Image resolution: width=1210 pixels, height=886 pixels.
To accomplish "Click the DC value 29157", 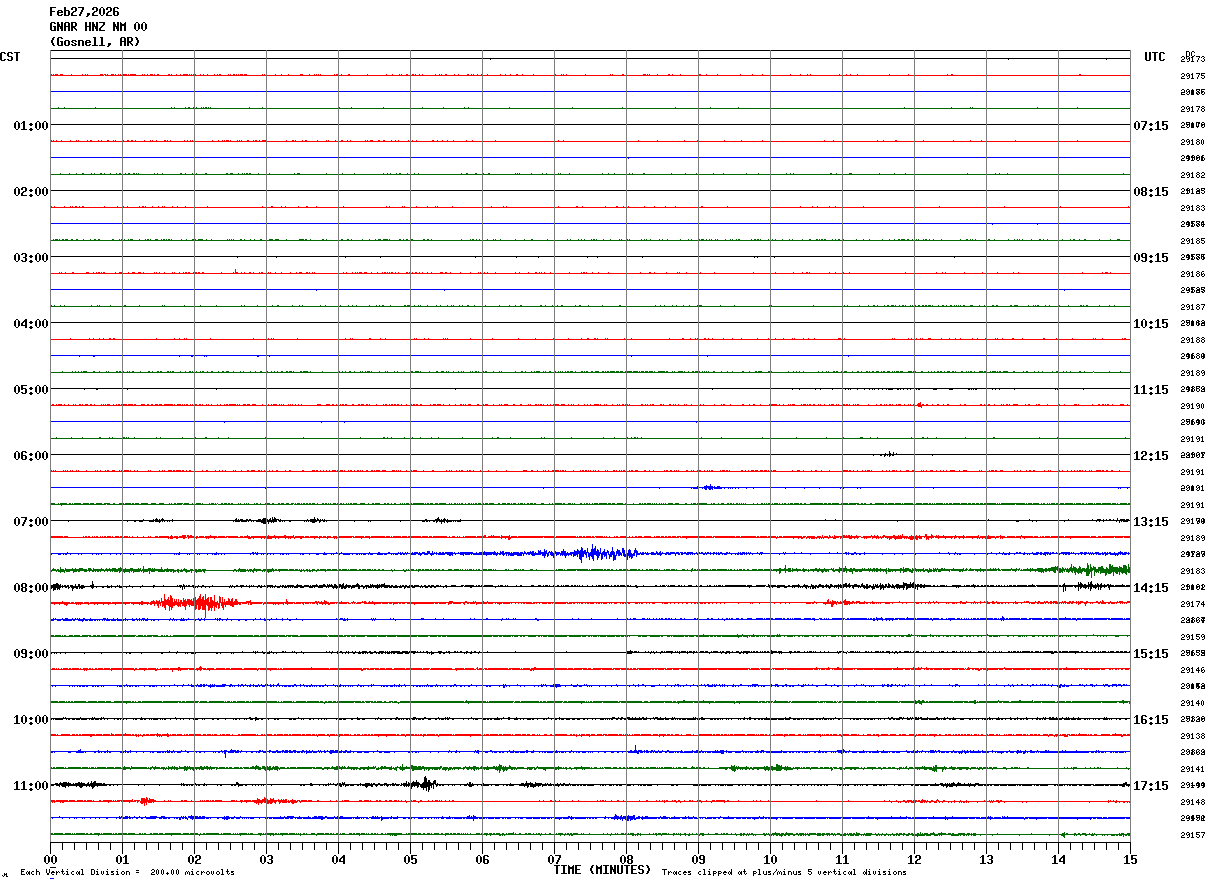I will (x=1193, y=835).
